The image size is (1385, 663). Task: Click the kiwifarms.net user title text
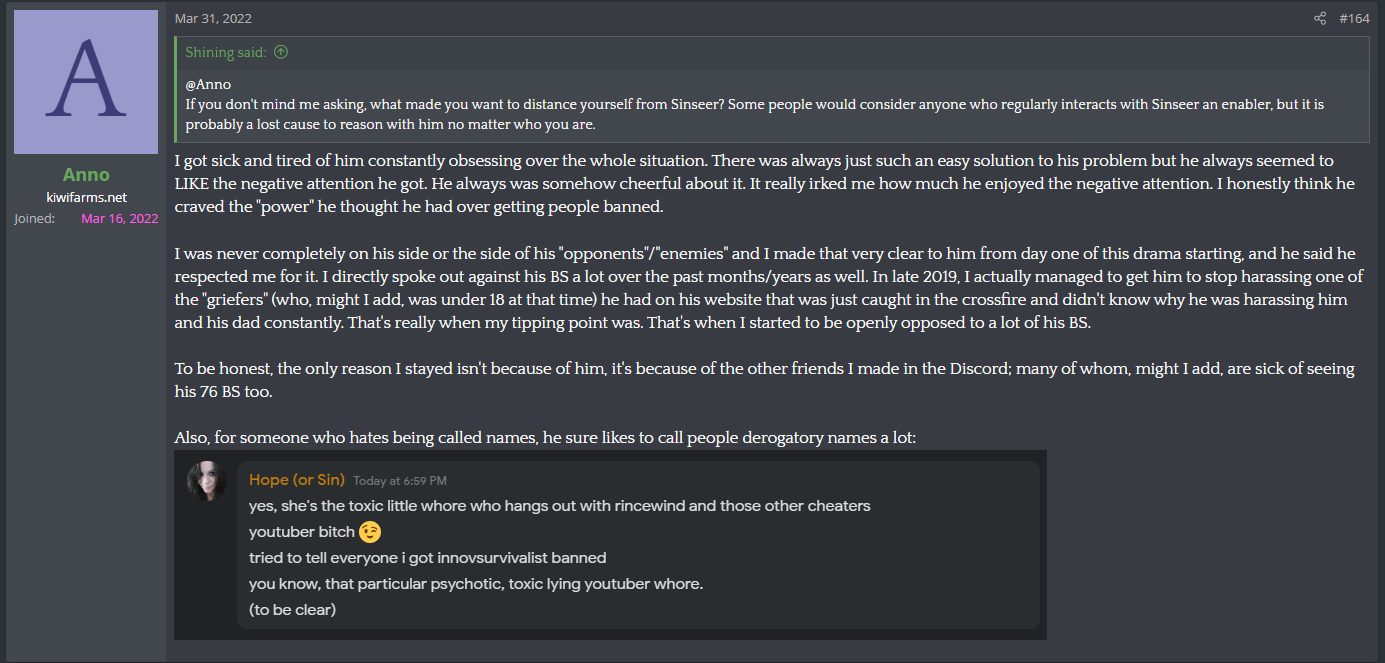click(x=86, y=197)
